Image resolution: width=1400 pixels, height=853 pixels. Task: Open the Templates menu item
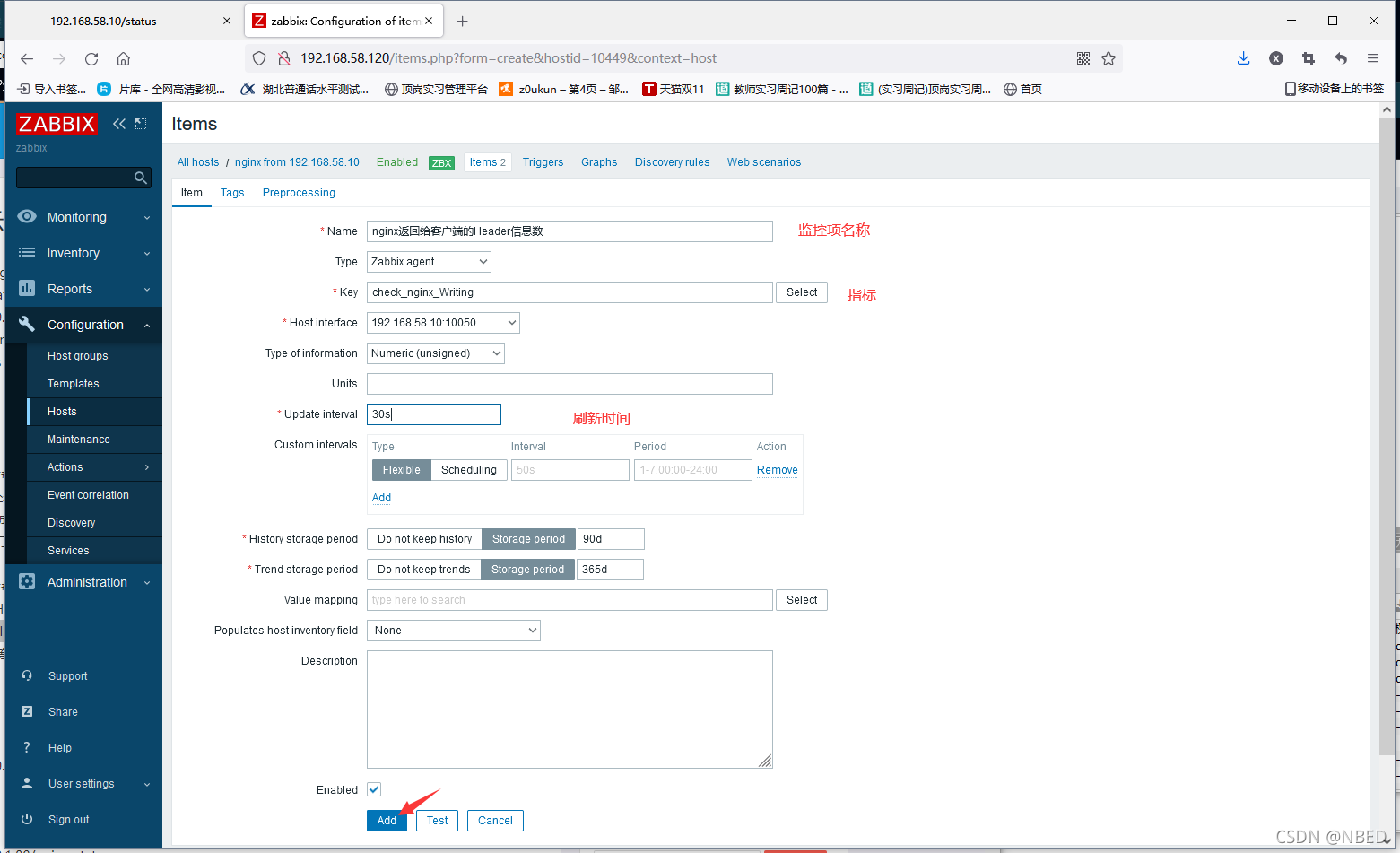(94, 383)
